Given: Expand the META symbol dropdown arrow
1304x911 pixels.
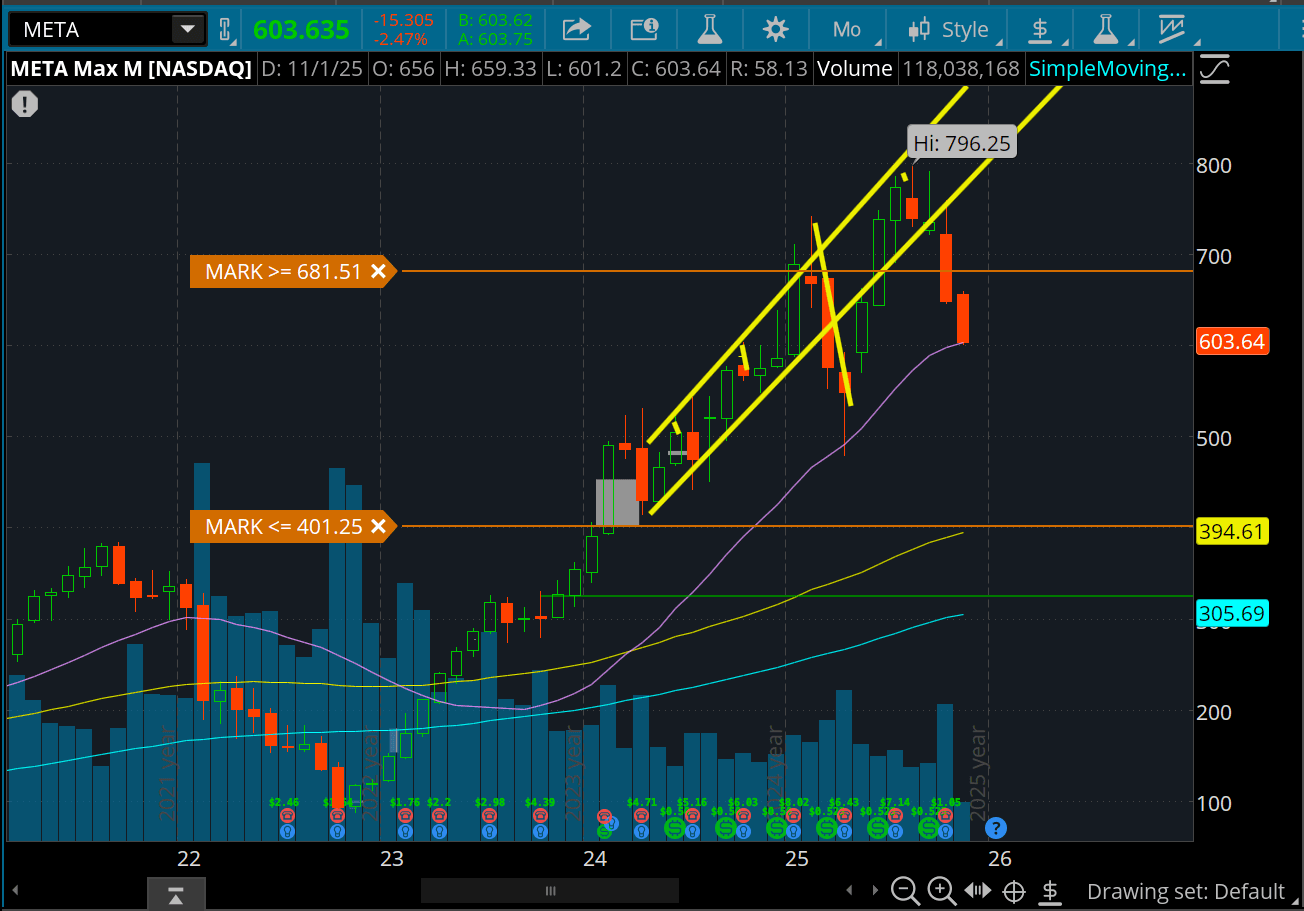Looking at the screenshot, I should 187,29.
